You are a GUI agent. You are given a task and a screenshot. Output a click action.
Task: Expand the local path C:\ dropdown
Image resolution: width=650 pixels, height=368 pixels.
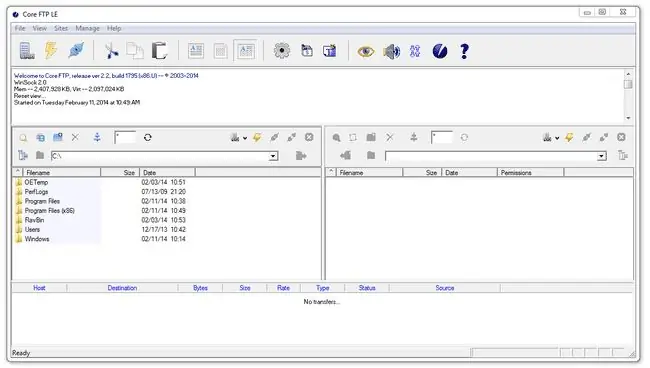click(x=273, y=156)
